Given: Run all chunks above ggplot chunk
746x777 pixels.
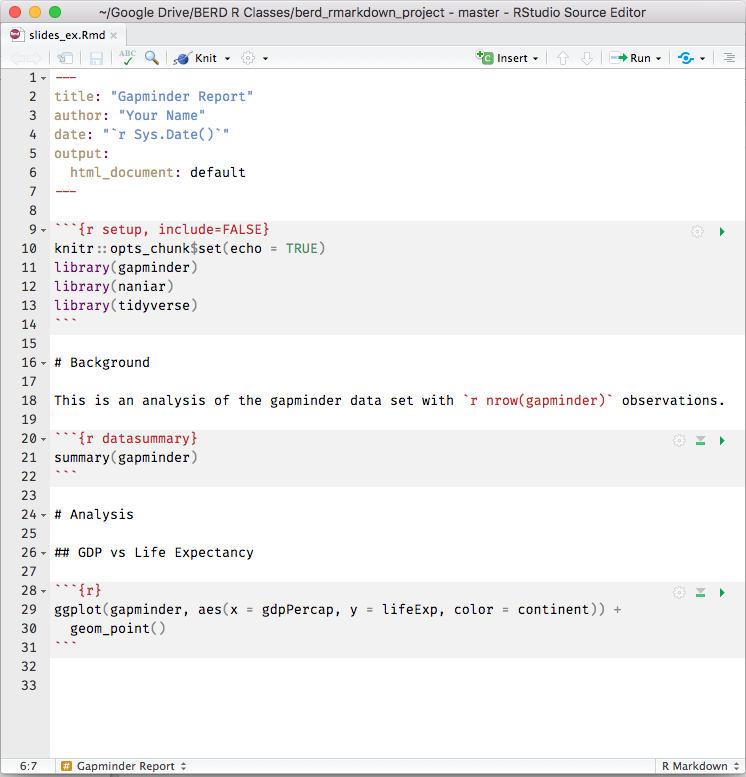Looking at the screenshot, I should coord(700,593).
